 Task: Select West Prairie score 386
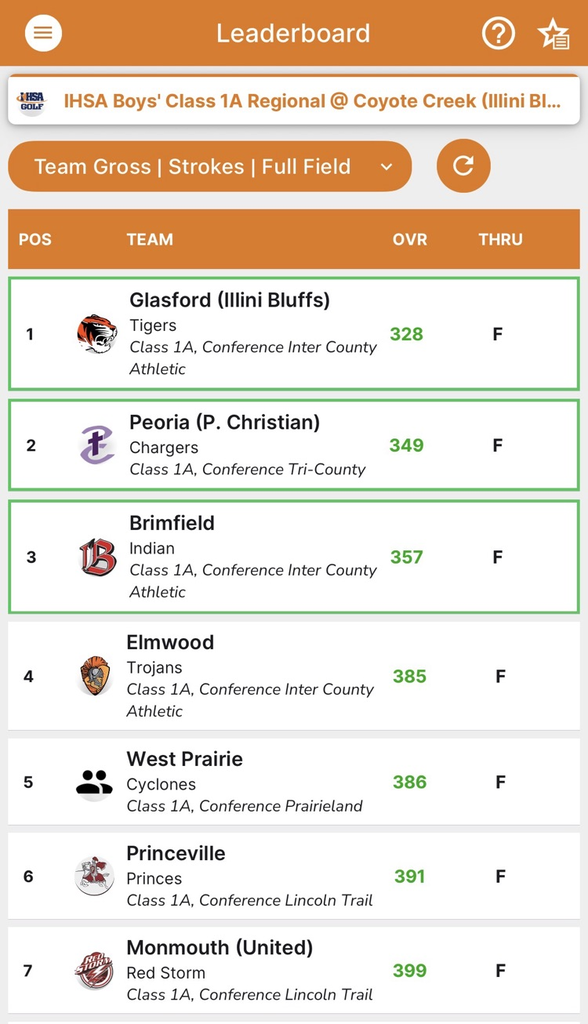pos(410,782)
